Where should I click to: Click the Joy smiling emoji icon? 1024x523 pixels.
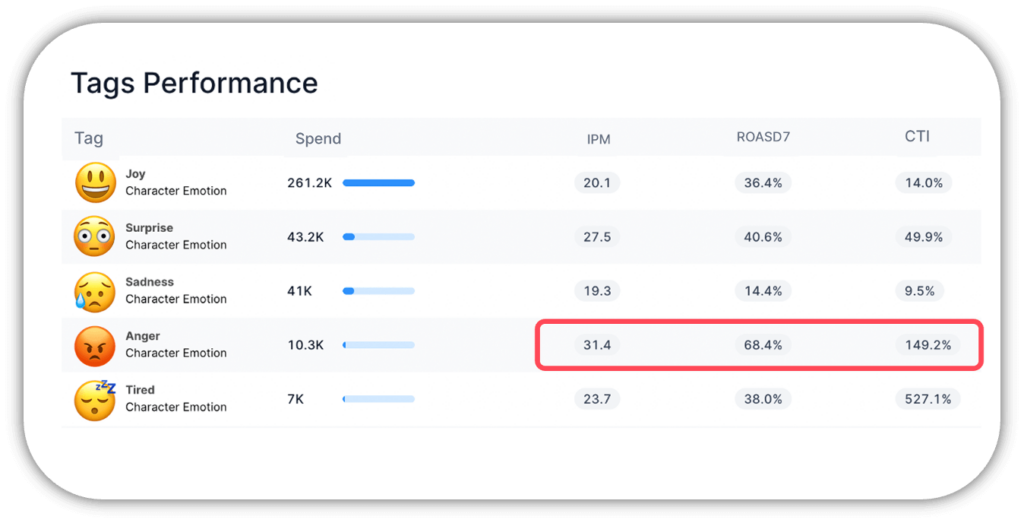[x=95, y=182]
